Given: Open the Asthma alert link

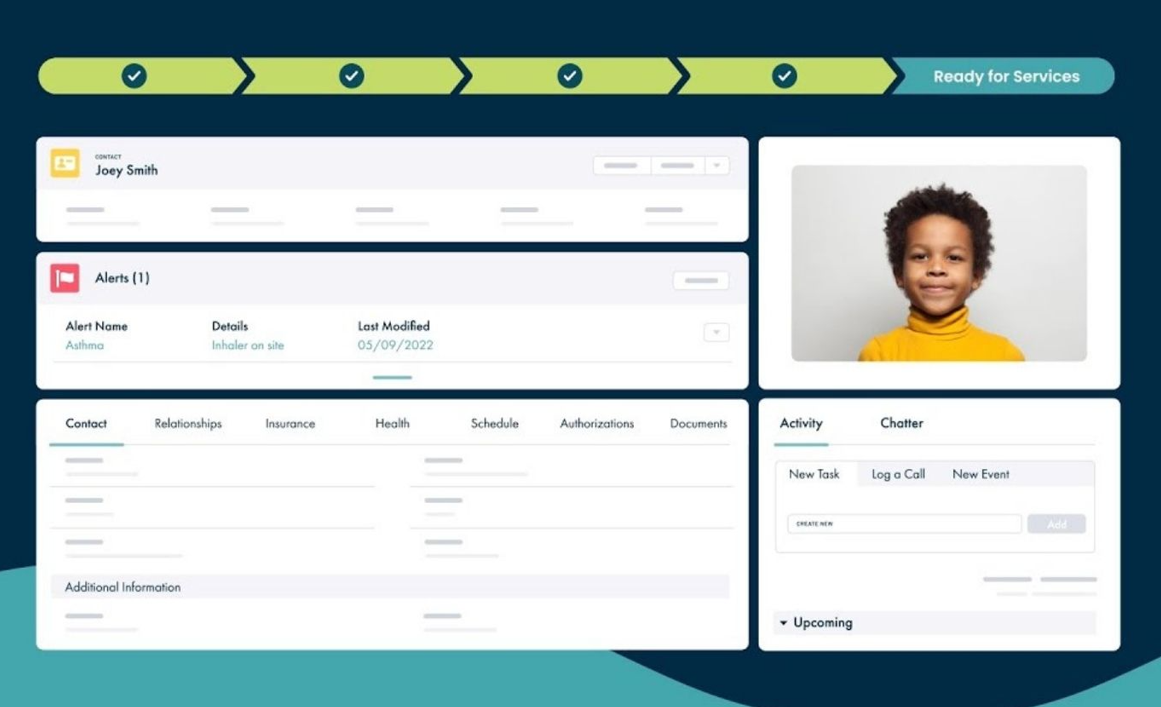Looking at the screenshot, I should click(84, 345).
